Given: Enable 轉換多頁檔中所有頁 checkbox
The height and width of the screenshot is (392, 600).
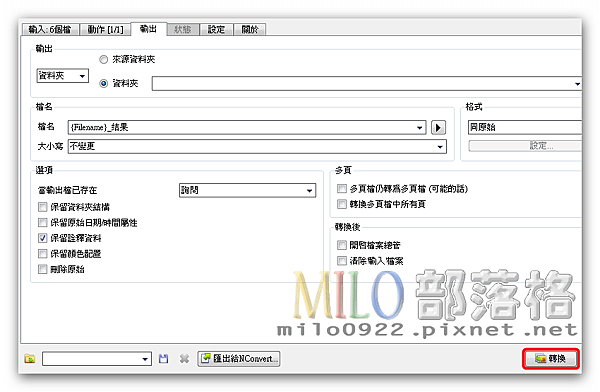Looking at the screenshot, I should coord(342,204).
